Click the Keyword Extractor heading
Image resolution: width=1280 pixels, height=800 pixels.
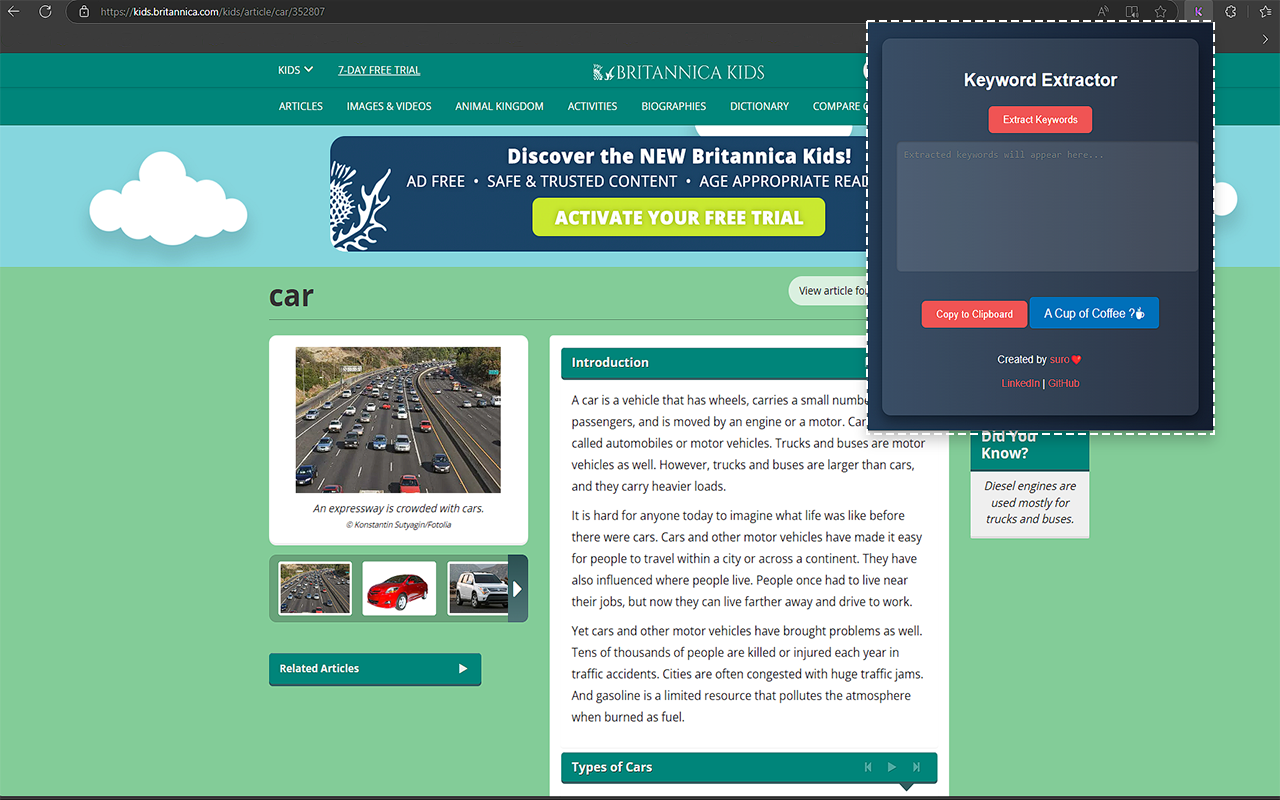(1040, 80)
